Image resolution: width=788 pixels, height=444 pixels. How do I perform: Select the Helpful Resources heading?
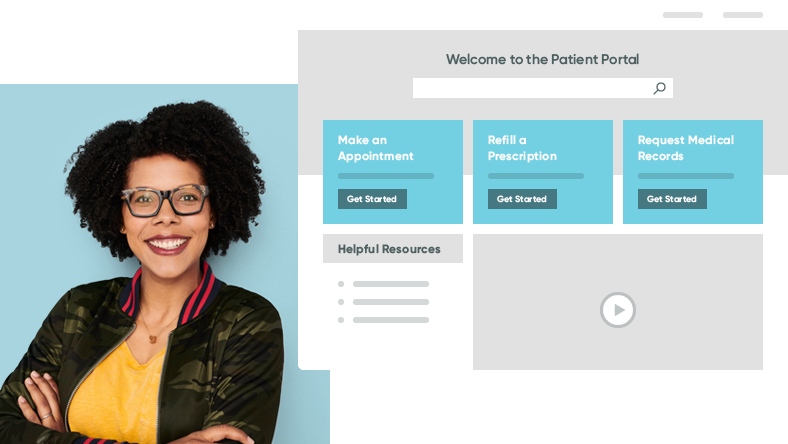click(389, 249)
